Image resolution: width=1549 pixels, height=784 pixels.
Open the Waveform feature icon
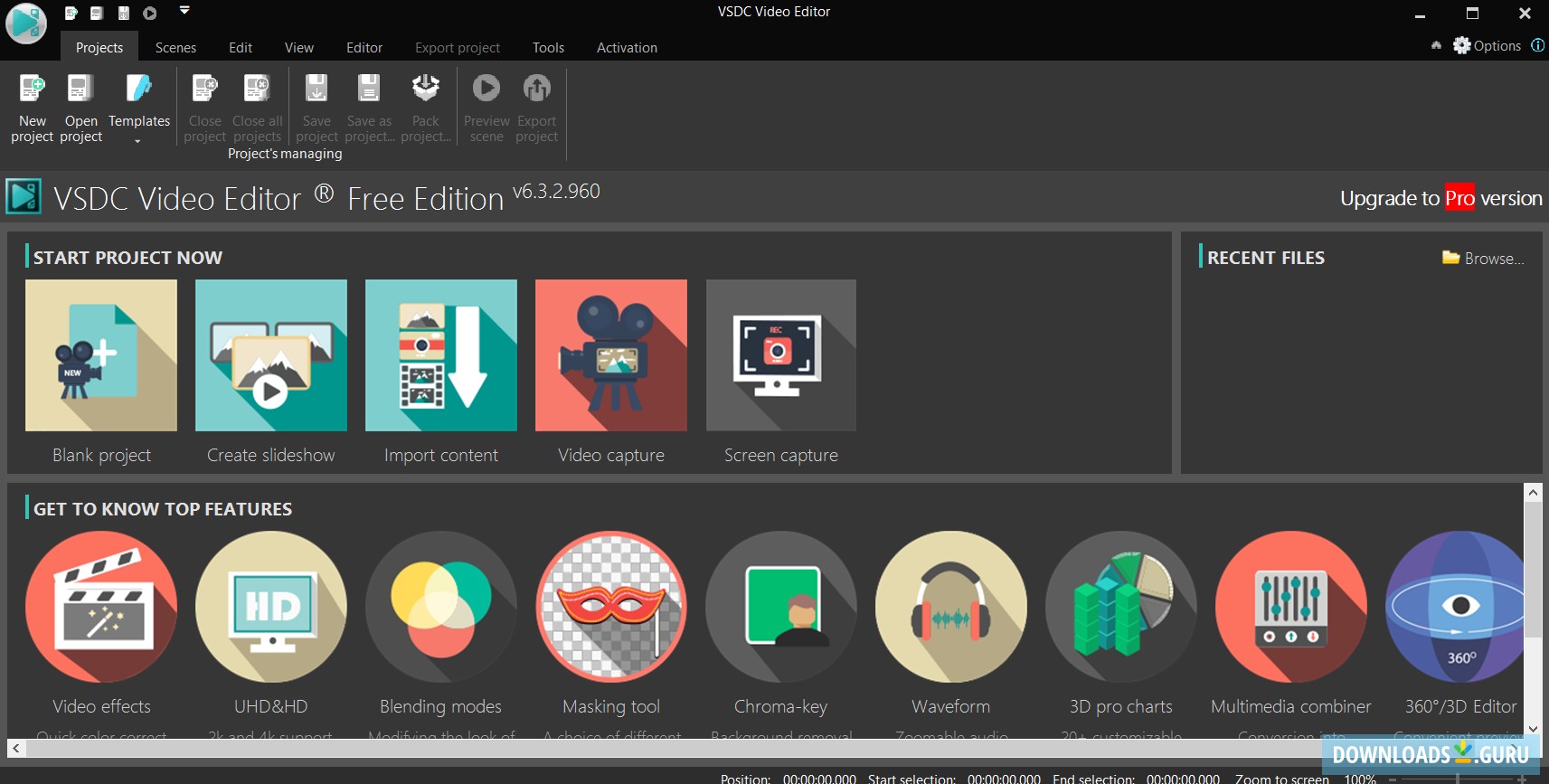coord(951,606)
